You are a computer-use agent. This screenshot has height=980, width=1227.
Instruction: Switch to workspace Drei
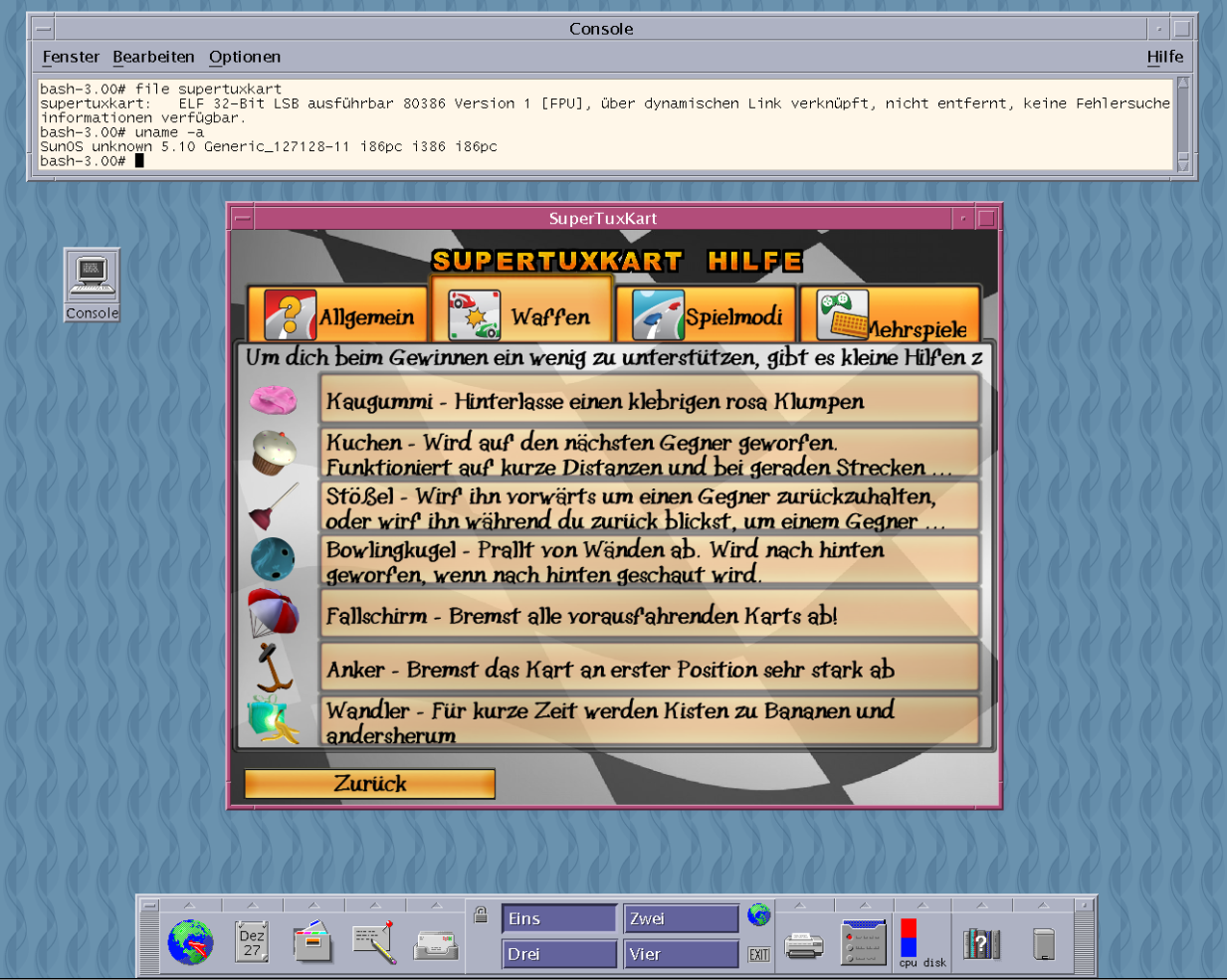coord(559,954)
